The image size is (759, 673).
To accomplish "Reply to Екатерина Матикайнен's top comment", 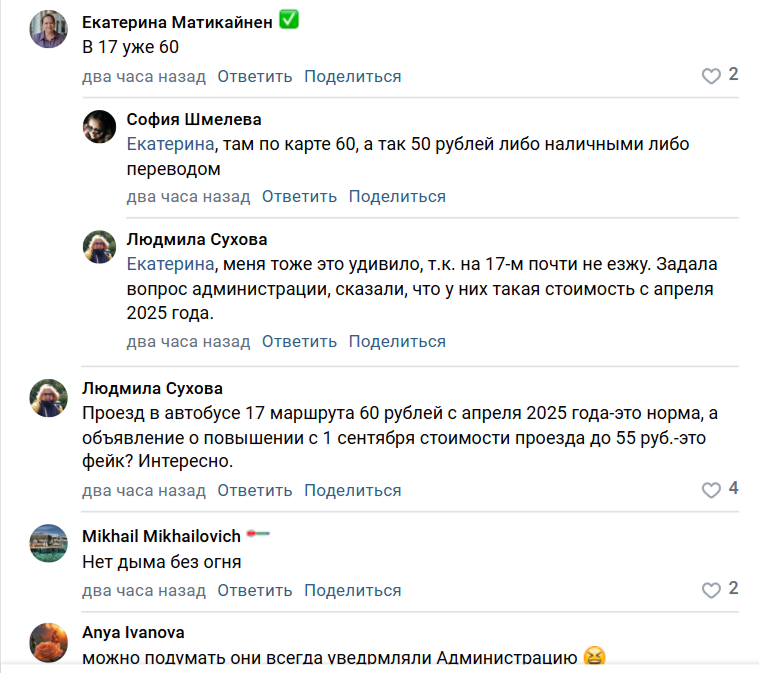I will tap(255, 76).
